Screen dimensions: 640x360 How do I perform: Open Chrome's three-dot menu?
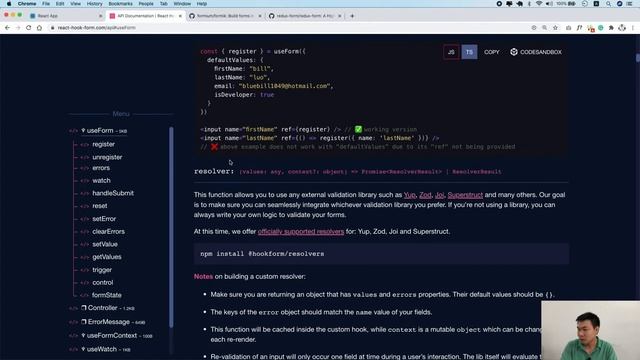tap(633, 28)
